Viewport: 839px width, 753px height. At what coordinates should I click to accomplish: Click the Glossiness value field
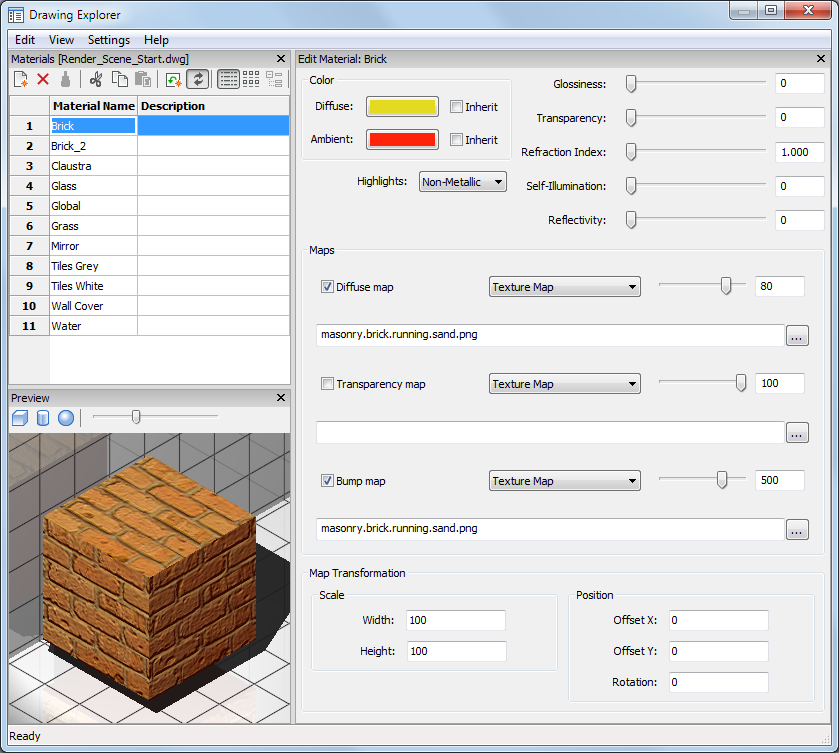tap(799, 83)
